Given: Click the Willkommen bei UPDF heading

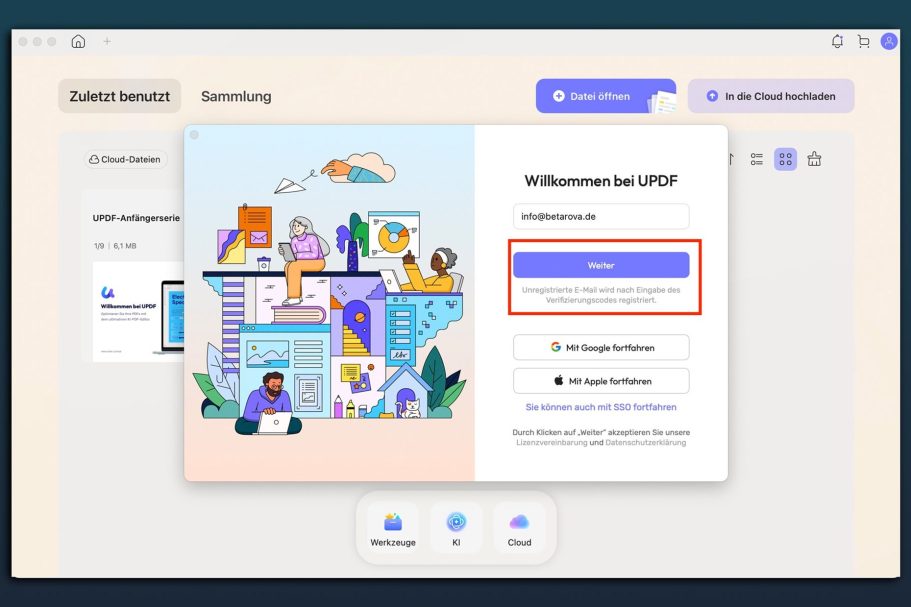Looking at the screenshot, I should click(601, 181).
